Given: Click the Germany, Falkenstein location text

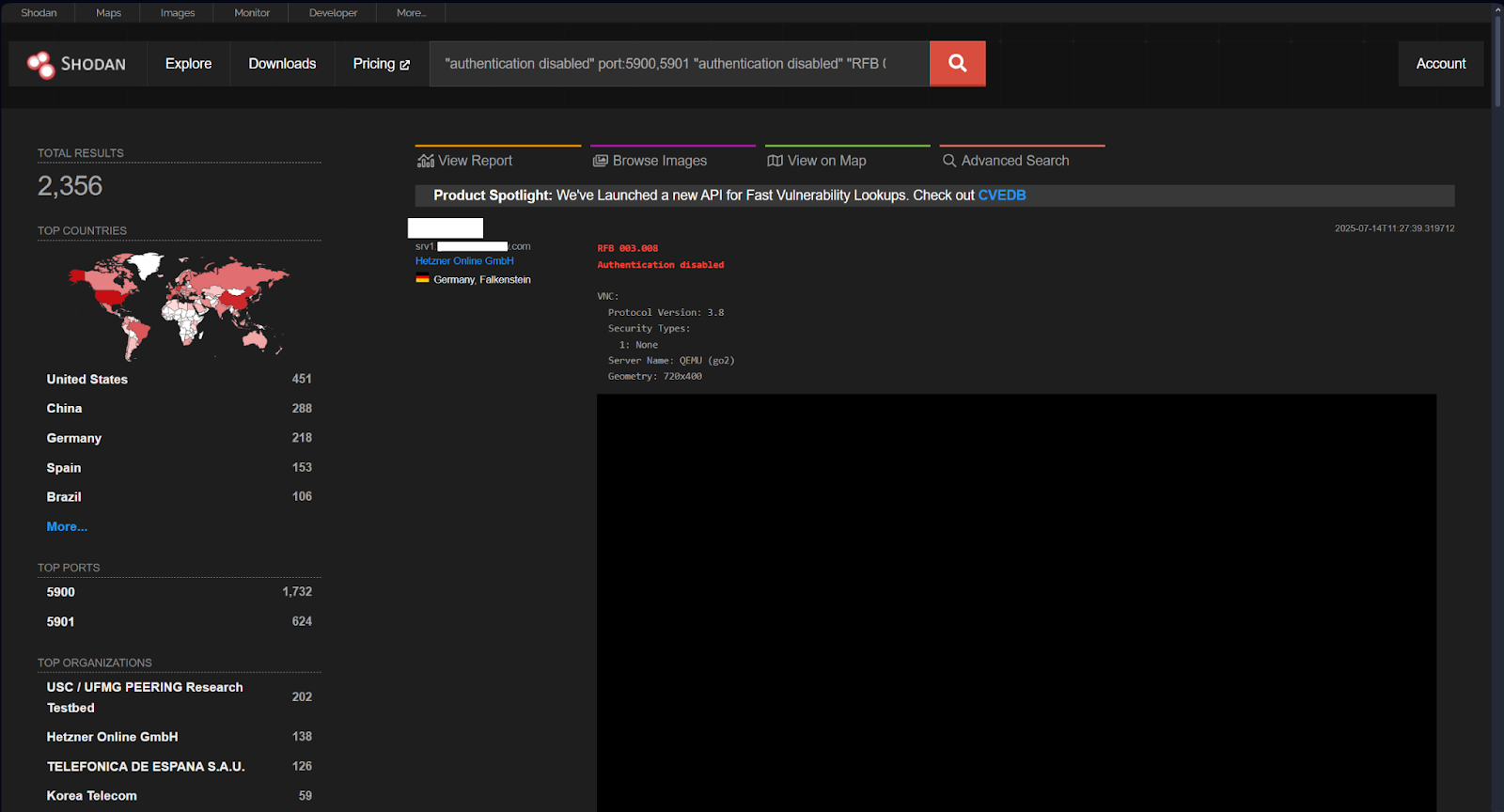Looking at the screenshot, I should point(482,280).
